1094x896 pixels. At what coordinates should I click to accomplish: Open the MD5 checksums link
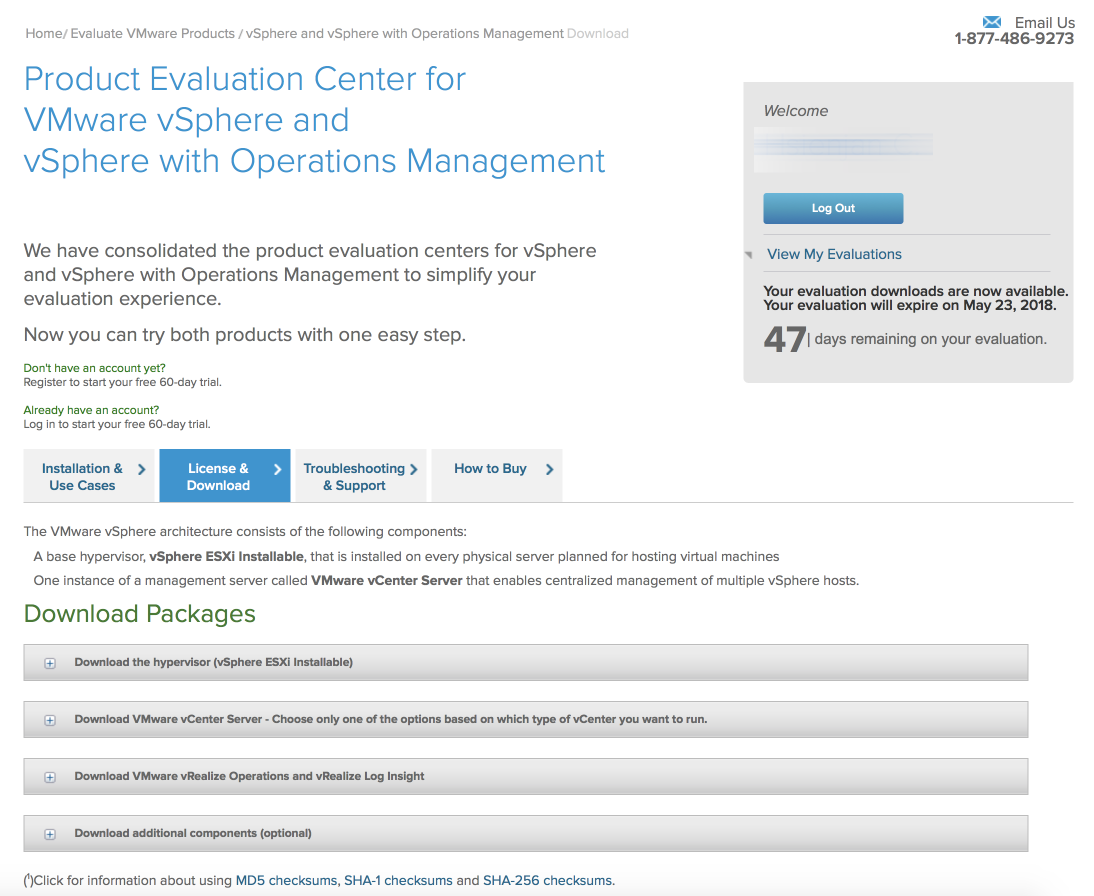click(x=286, y=881)
